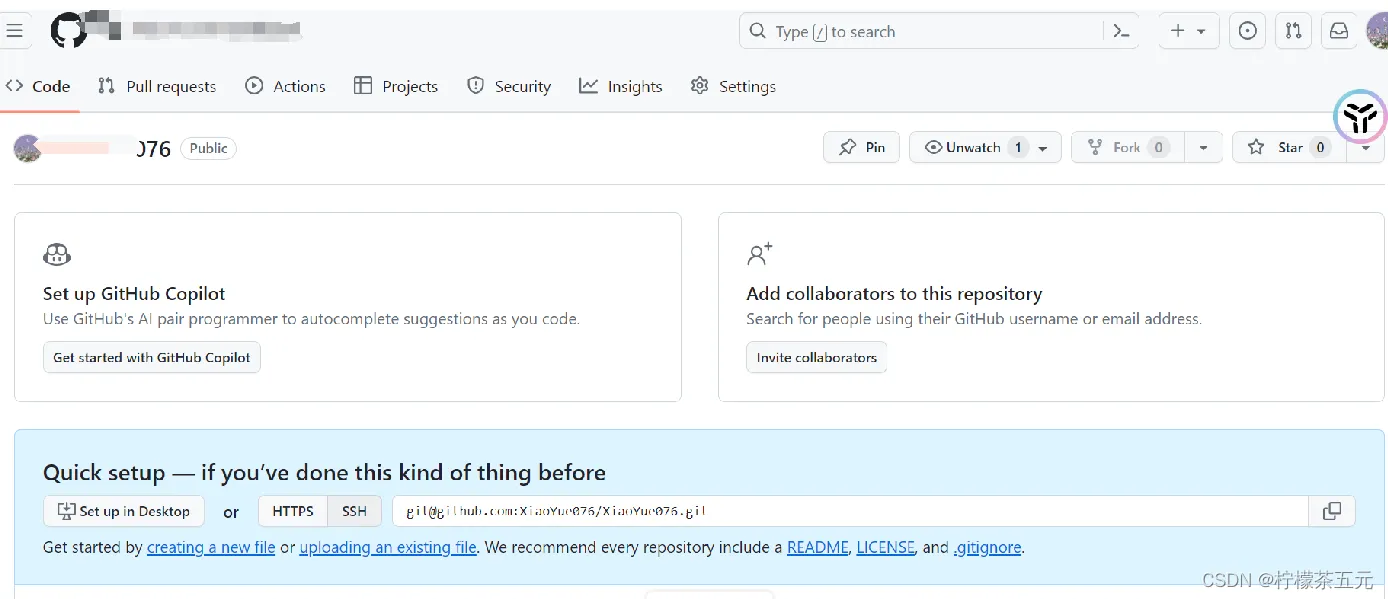Viewport: 1388px width, 599px height.
Task: Open the command palette icon
Action: [1121, 31]
